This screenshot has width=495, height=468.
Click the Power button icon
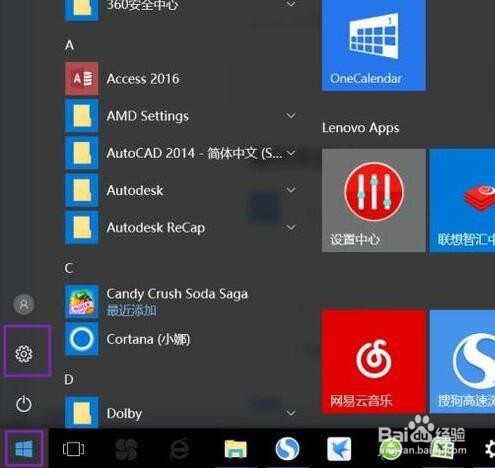(24, 404)
